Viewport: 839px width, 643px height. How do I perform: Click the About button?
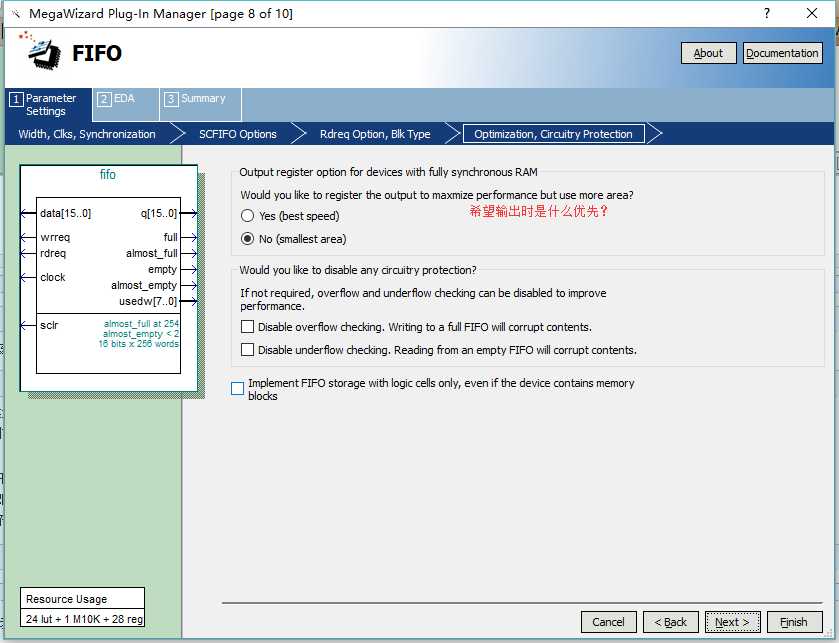[x=708, y=53]
